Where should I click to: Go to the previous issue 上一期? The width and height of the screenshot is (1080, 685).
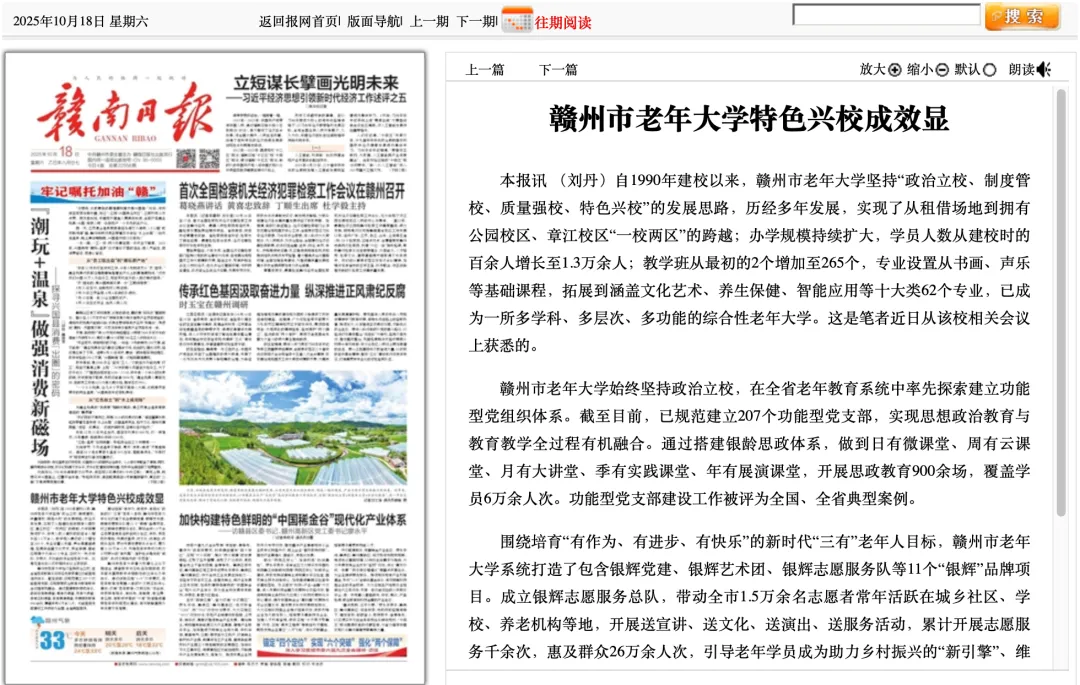coord(430,21)
